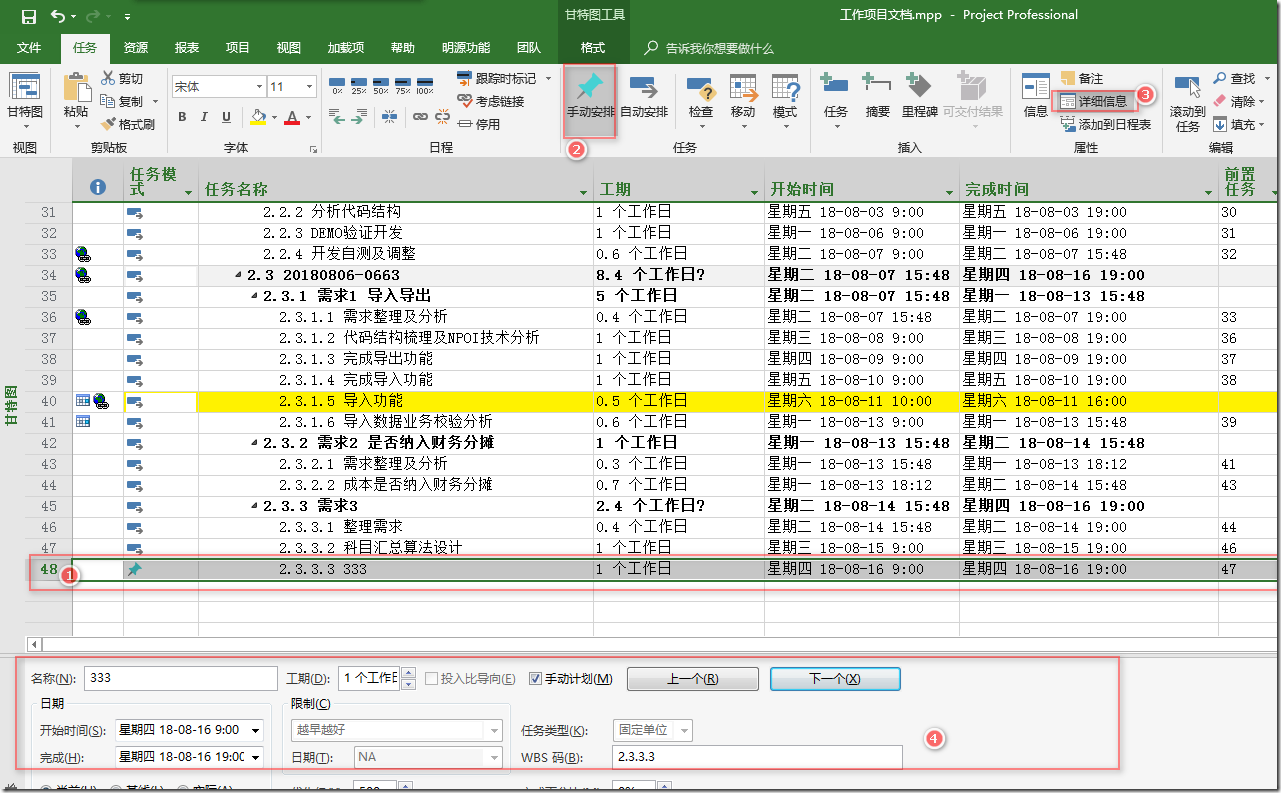Click the Undo arrow icon

(57, 17)
